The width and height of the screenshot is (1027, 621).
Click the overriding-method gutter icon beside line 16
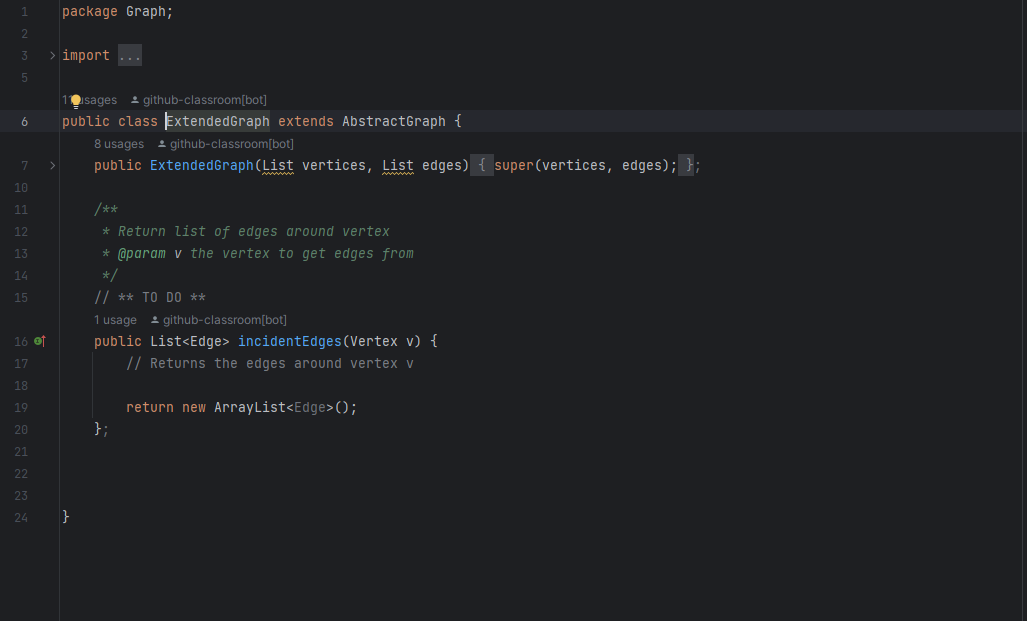(x=38, y=341)
